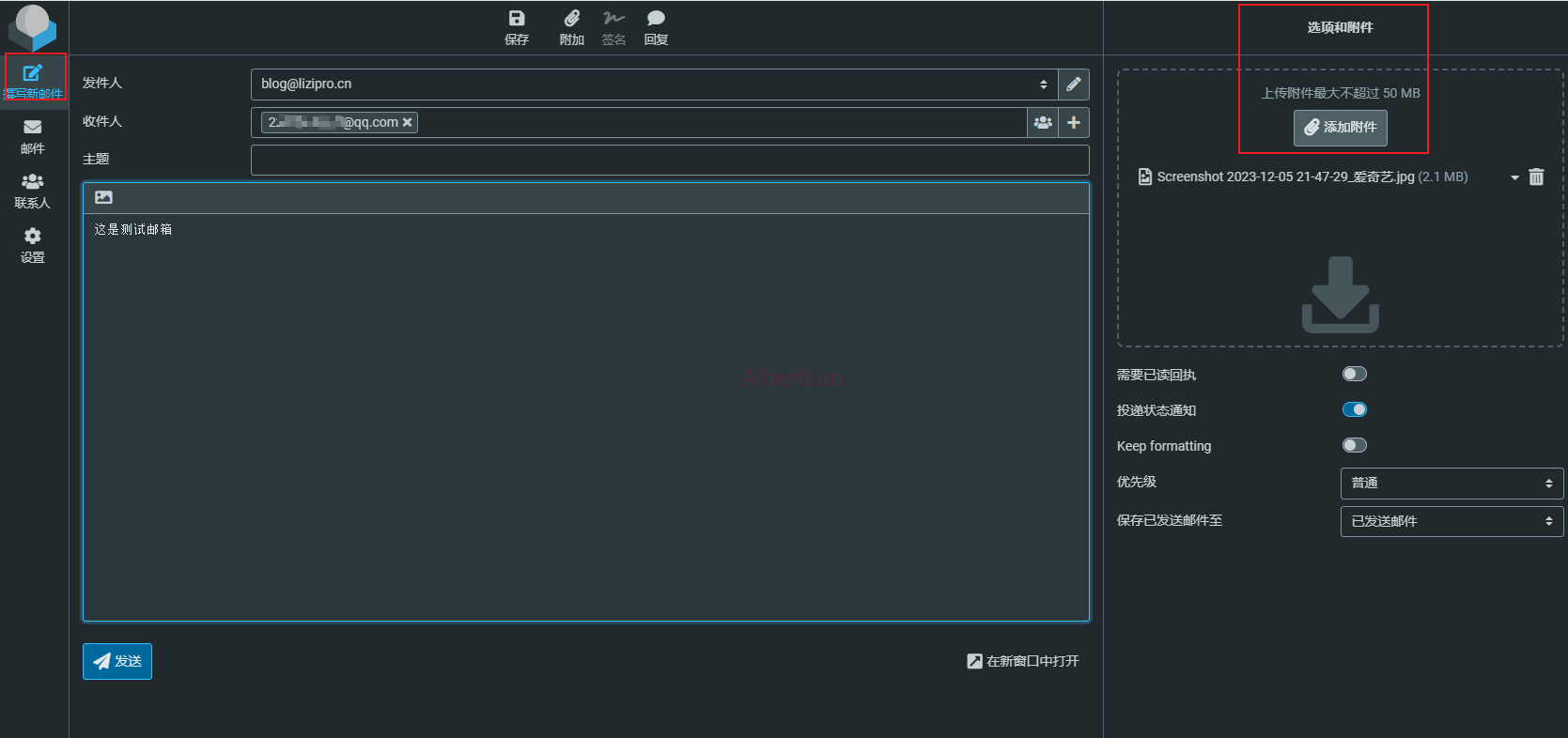Remove the qq.com recipient with its x

(x=408, y=123)
